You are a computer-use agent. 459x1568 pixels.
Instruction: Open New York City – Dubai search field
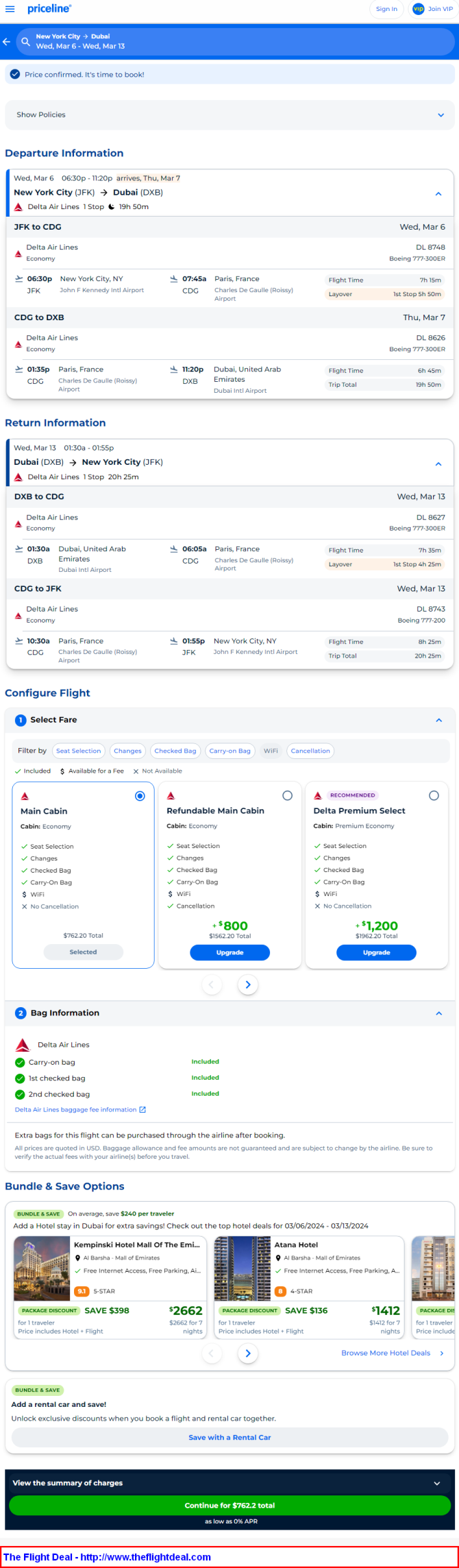pos(235,42)
